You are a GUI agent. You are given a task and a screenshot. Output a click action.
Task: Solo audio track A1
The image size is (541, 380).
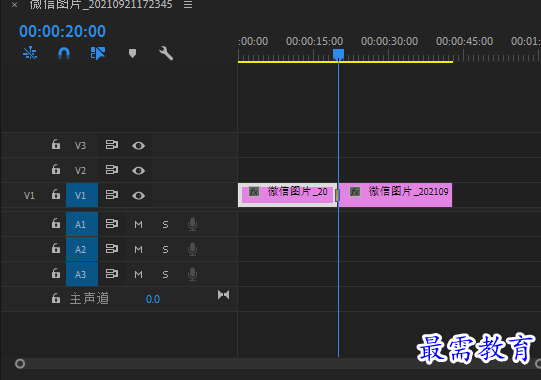point(165,225)
